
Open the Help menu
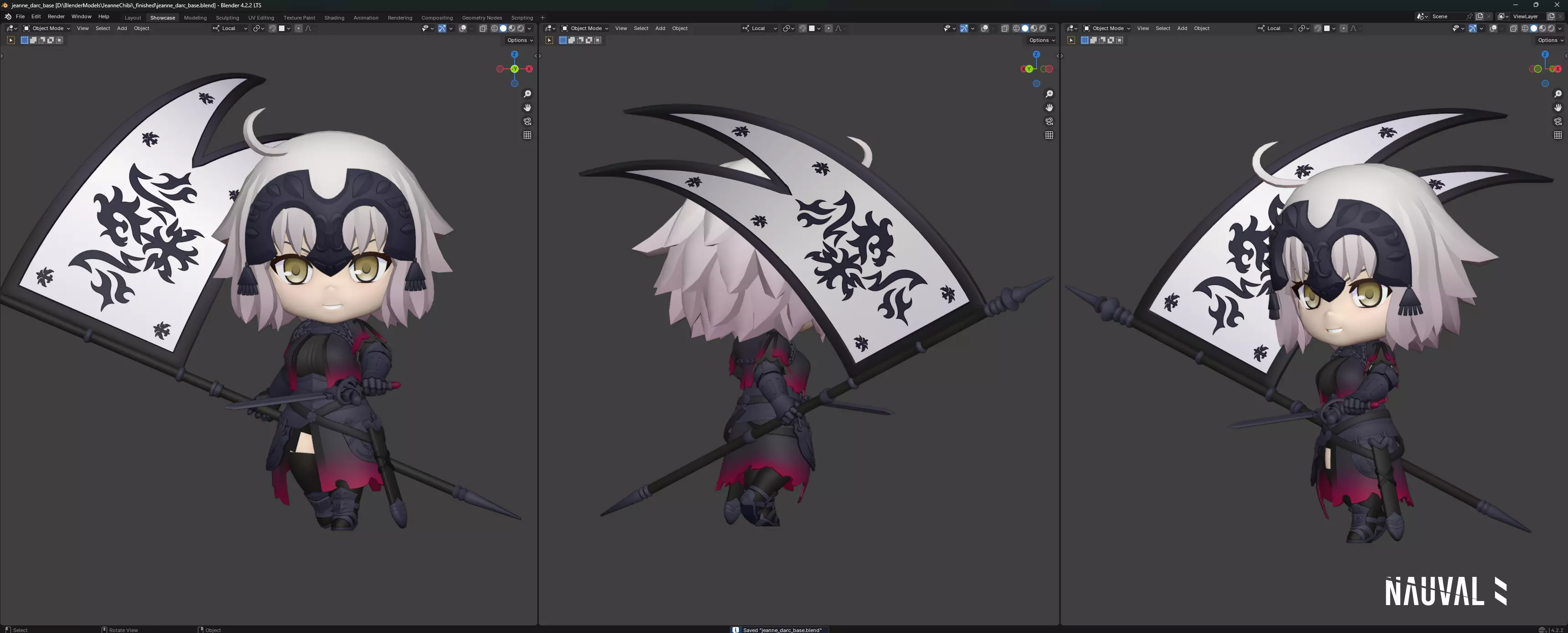[104, 16]
